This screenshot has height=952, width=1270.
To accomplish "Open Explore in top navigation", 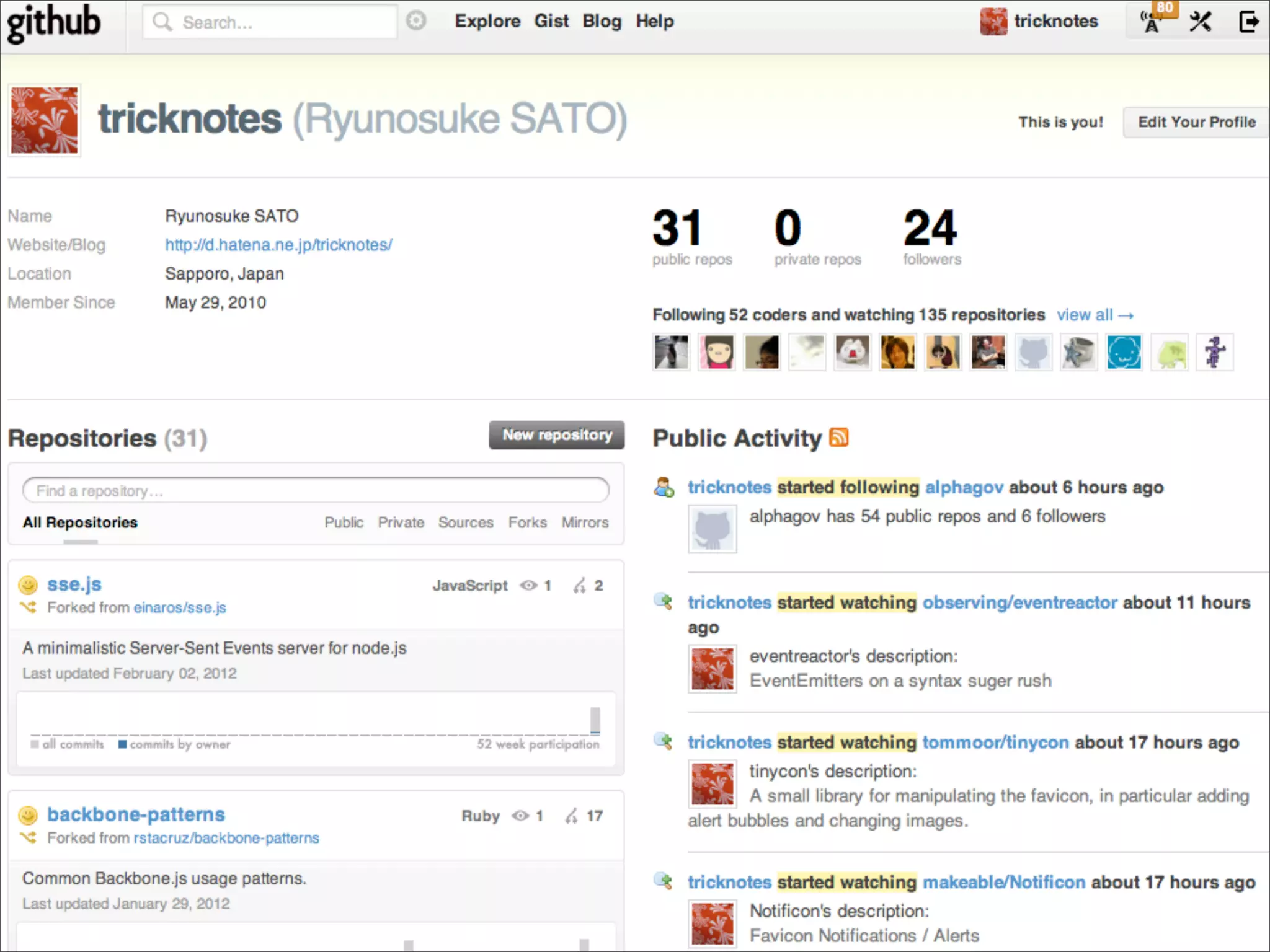I will (x=487, y=21).
